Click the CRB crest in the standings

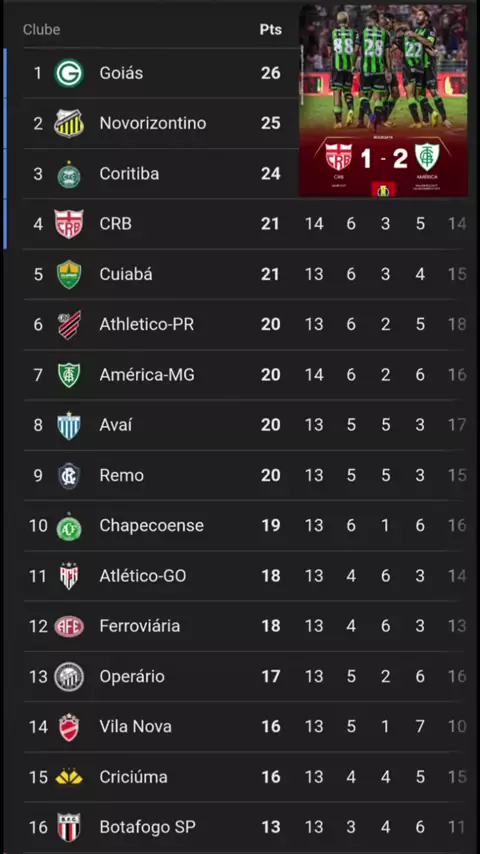click(x=69, y=224)
